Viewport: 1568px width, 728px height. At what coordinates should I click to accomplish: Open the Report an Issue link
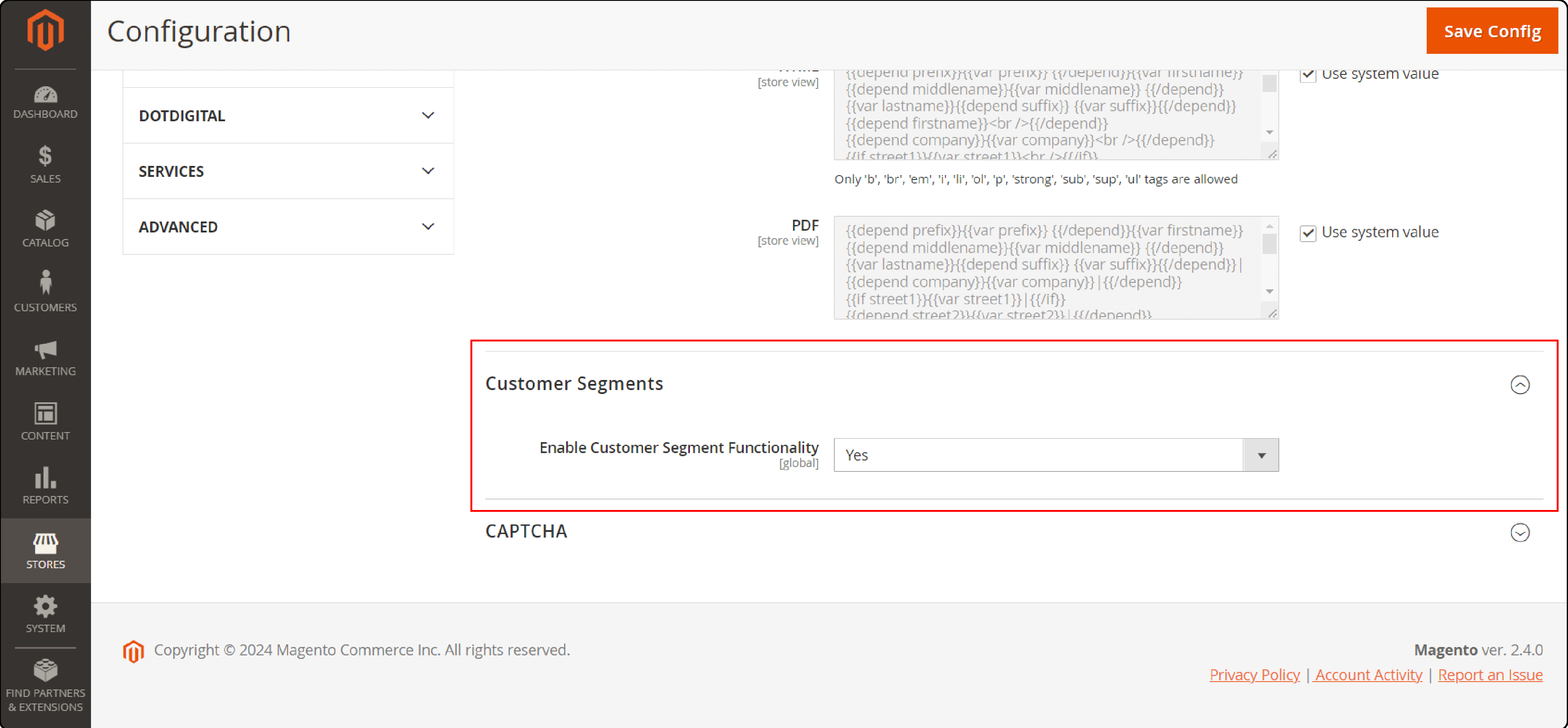1490,675
